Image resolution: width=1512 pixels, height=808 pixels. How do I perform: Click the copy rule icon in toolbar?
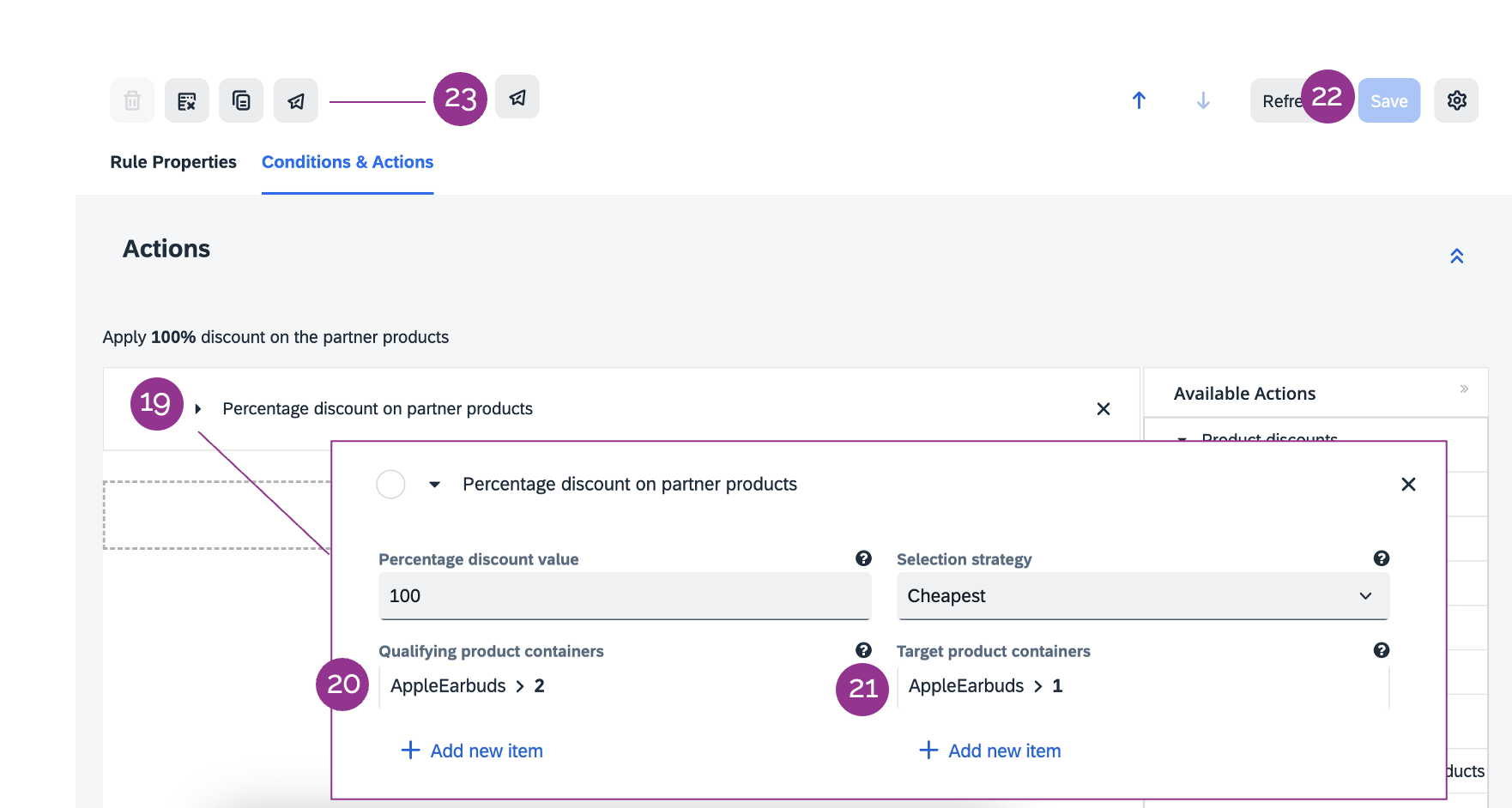[241, 101]
